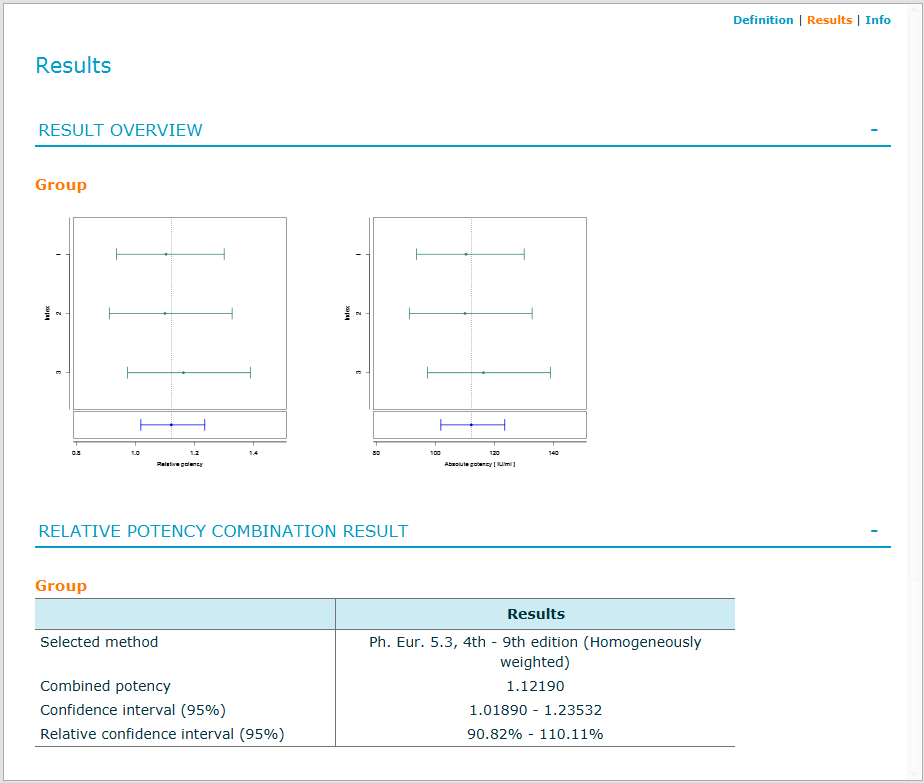924x783 pixels.
Task: Select the blue combined interval in Absolute potency plot
Action: [x=472, y=425]
